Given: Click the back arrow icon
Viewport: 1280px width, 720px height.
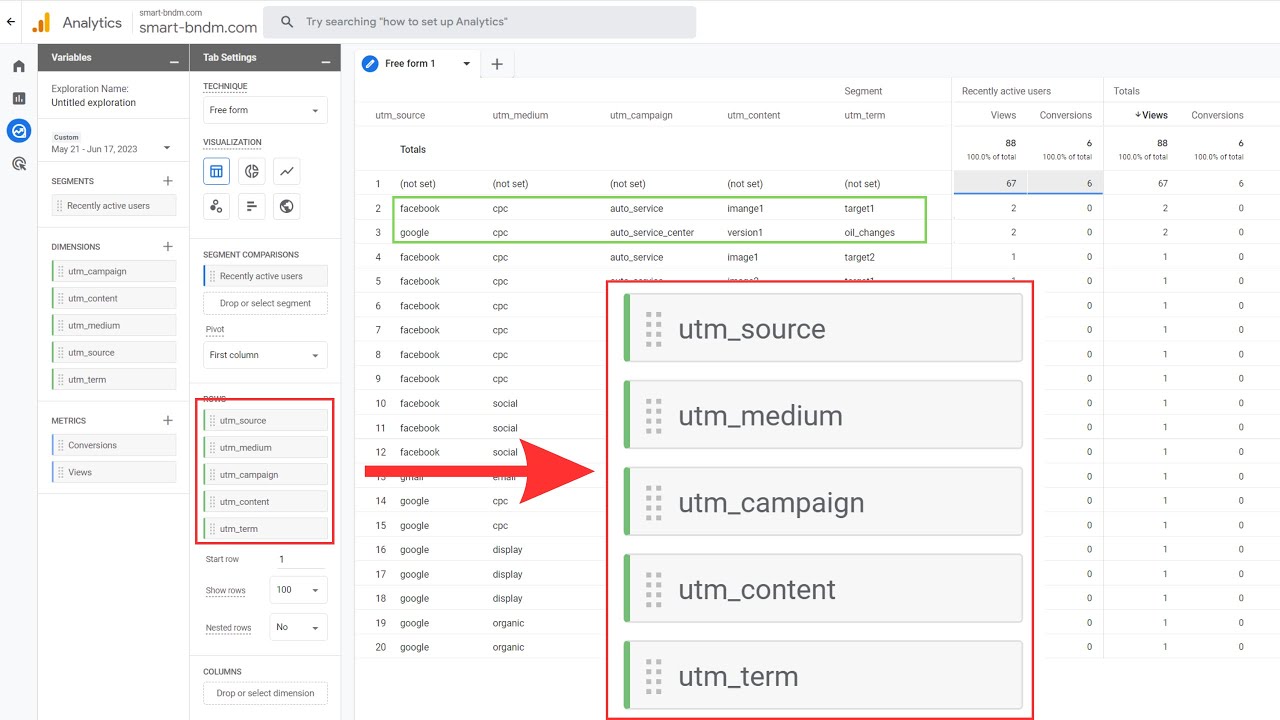Looking at the screenshot, I should click(x=11, y=21).
